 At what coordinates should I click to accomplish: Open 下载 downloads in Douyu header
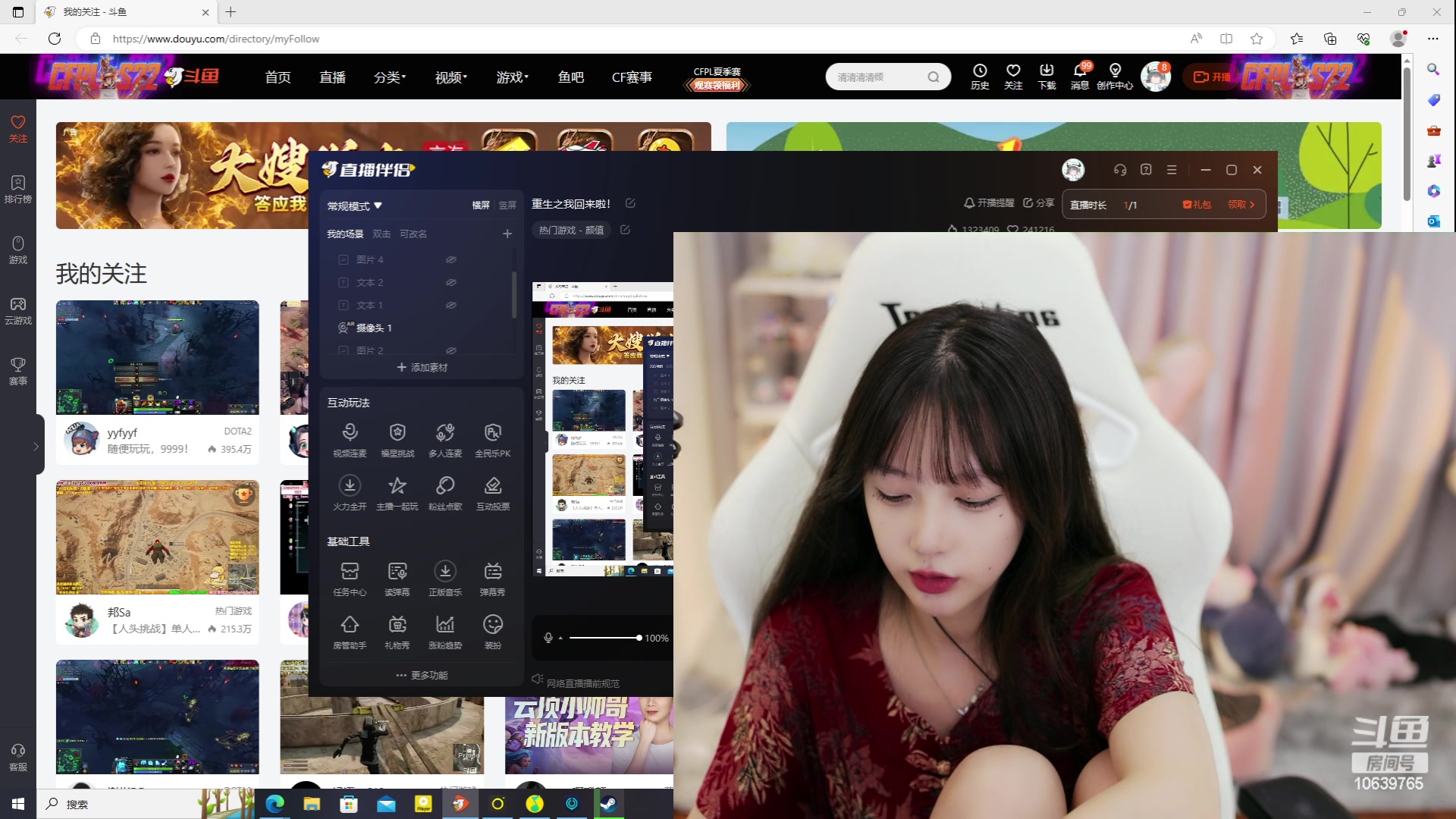(x=1046, y=77)
